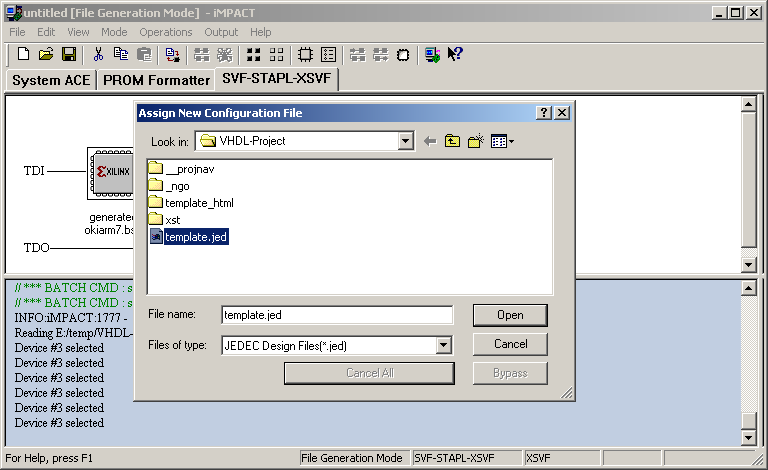Click the Open button
This screenshot has height=470, width=768.
click(510, 315)
